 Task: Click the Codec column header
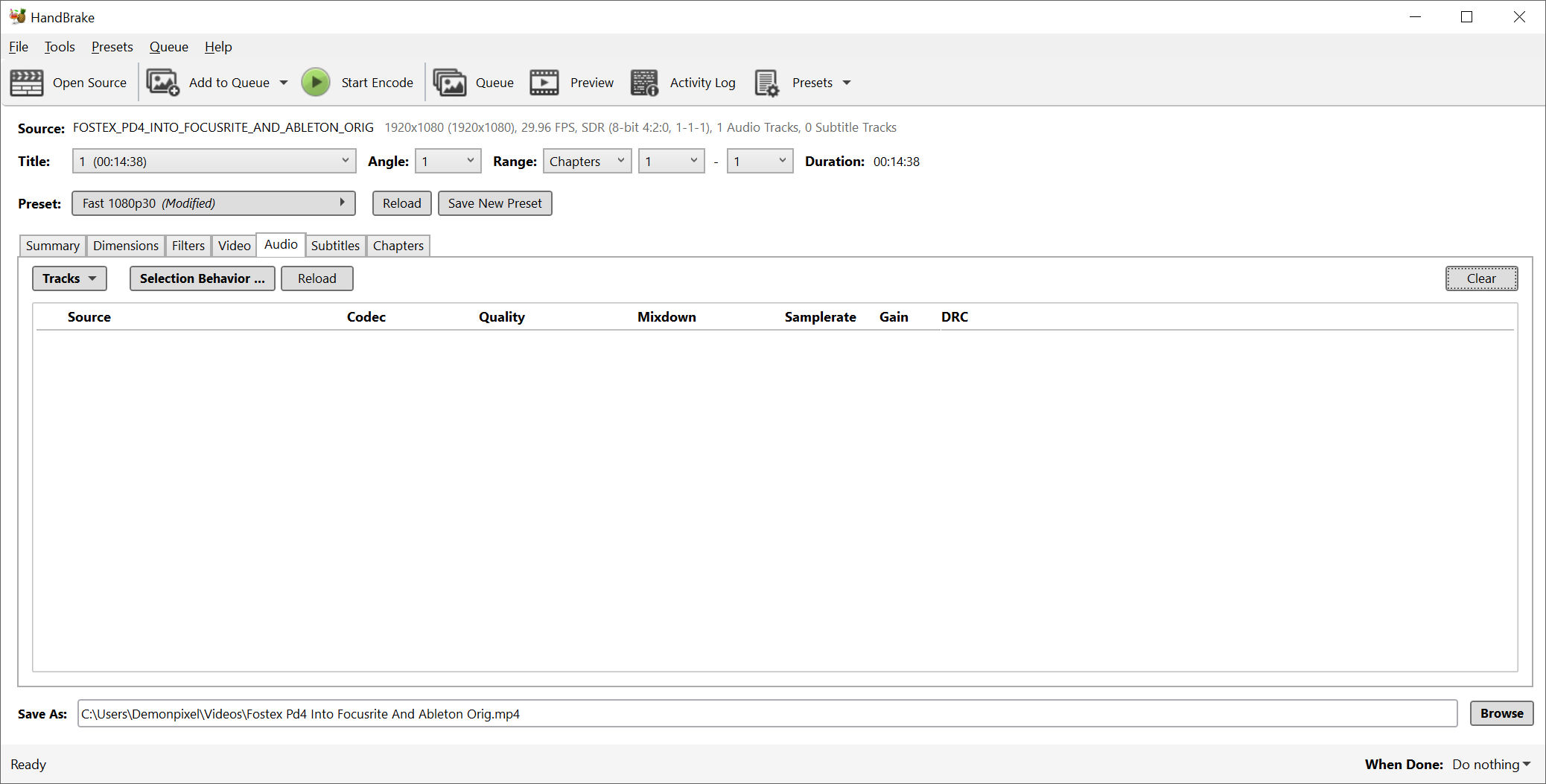click(x=366, y=317)
